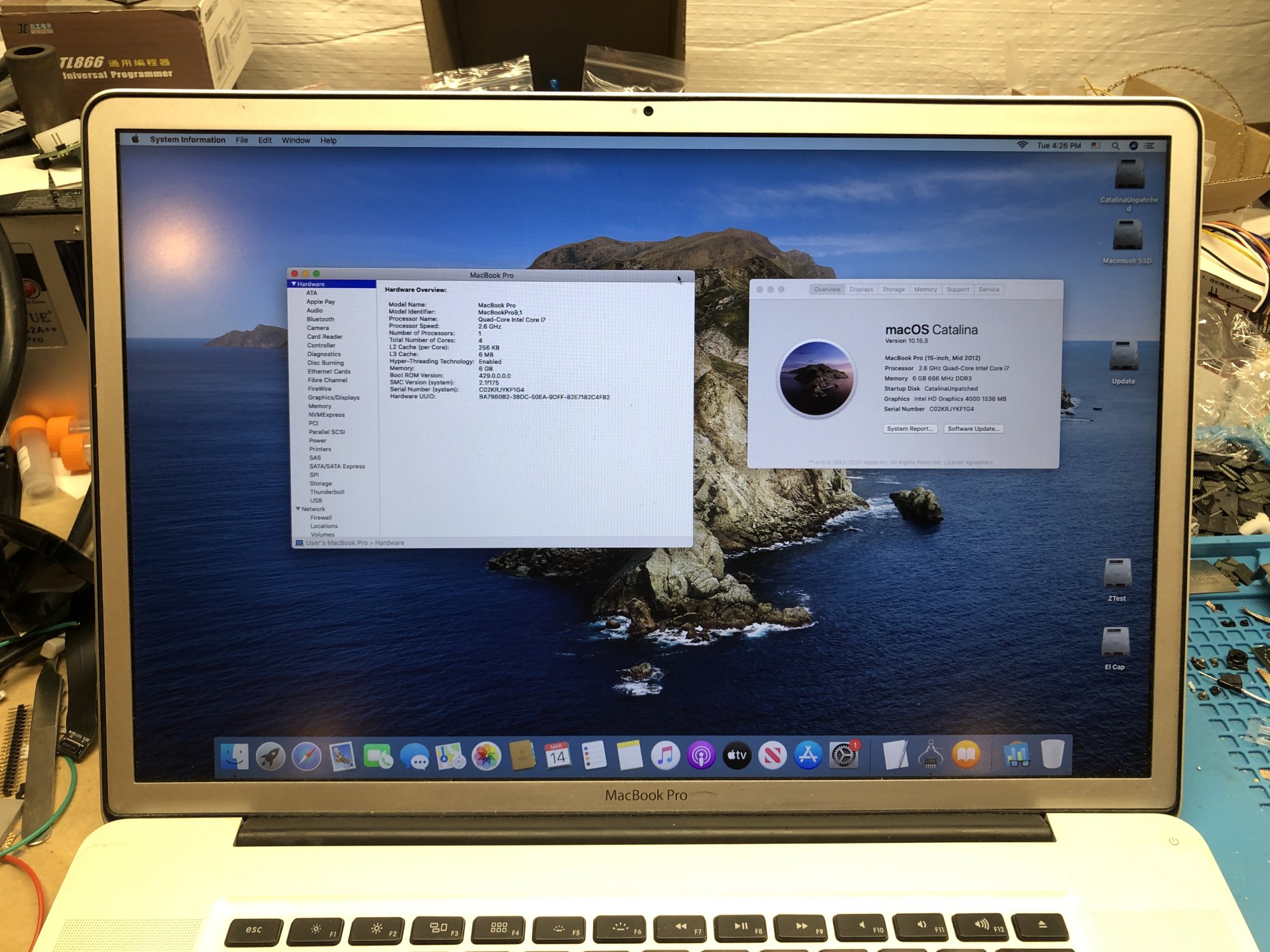Open the App Store dock icon
This screenshot has height=952, width=1270.
[x=808, y=756]
